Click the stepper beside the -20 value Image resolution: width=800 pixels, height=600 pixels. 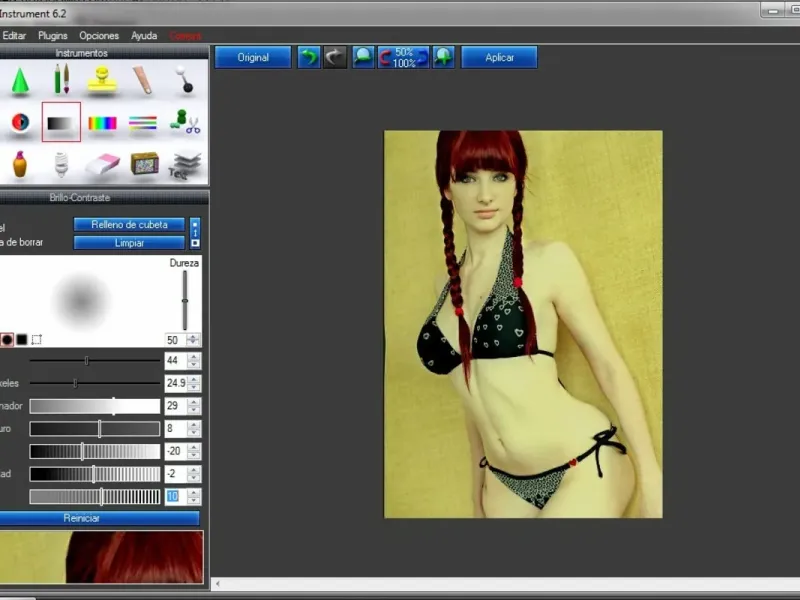tap(194, 451)
